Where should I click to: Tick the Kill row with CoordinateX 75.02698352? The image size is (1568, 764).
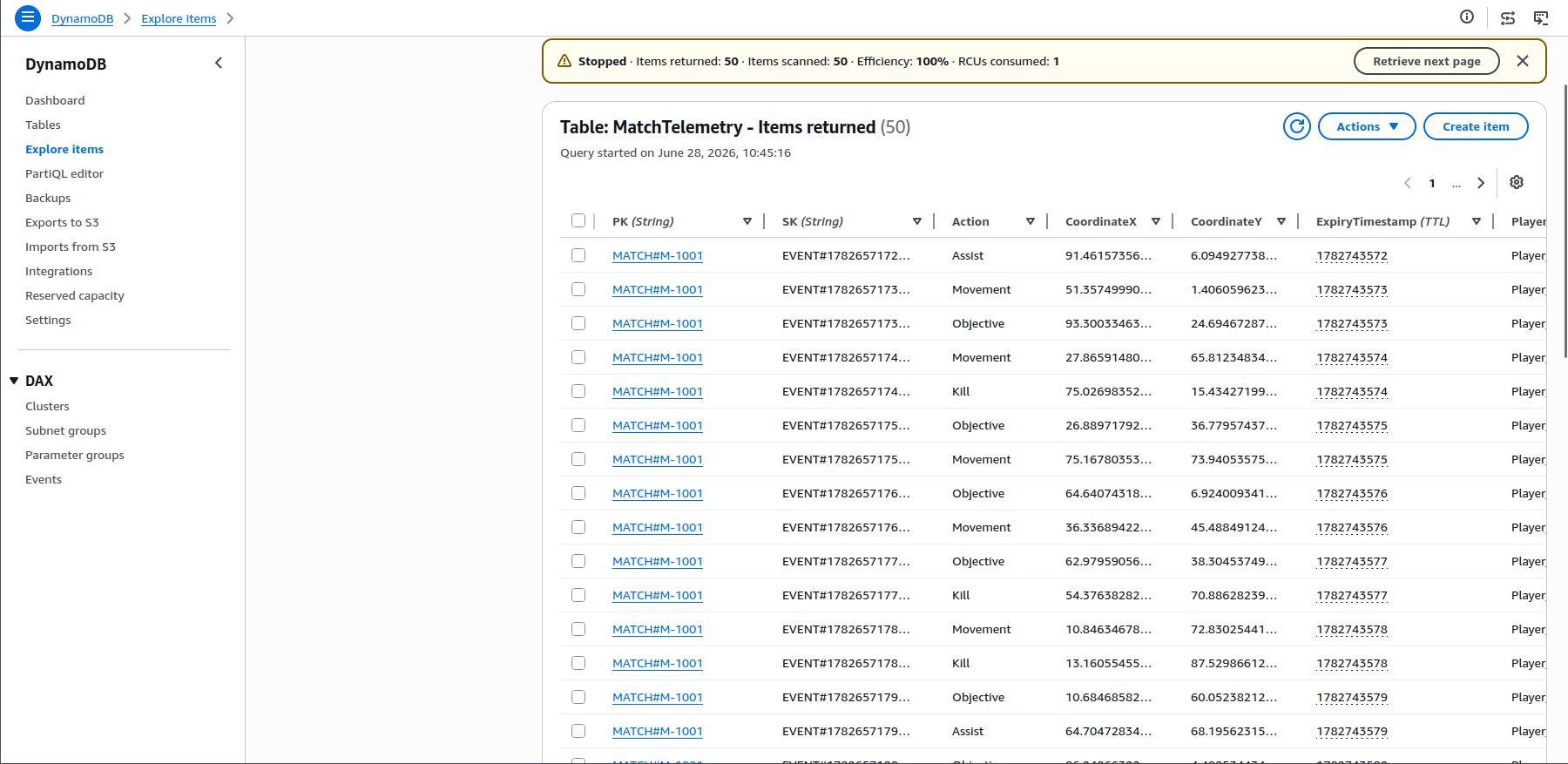(578, 391)
